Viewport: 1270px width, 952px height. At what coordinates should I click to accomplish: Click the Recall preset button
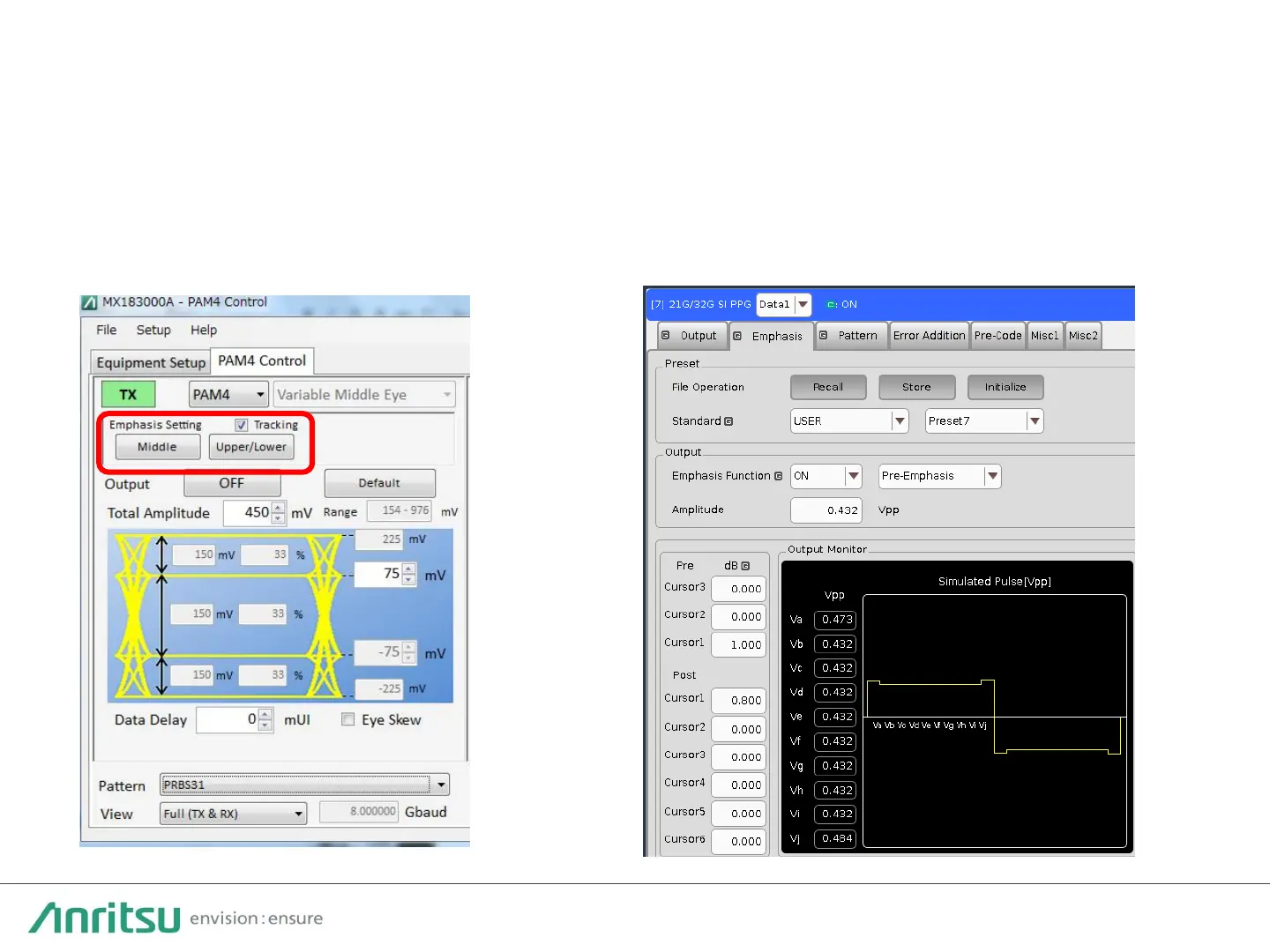coord(828,387)
